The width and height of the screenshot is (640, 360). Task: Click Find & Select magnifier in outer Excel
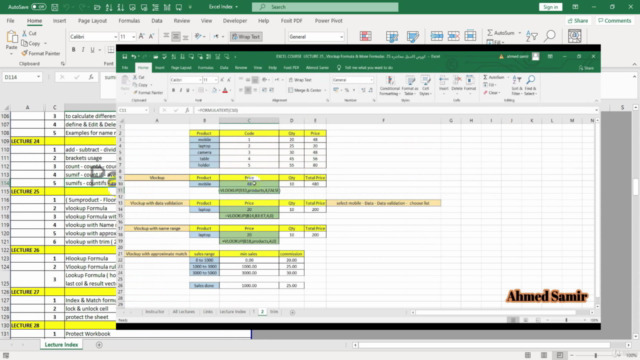click(x=550, y=36)
